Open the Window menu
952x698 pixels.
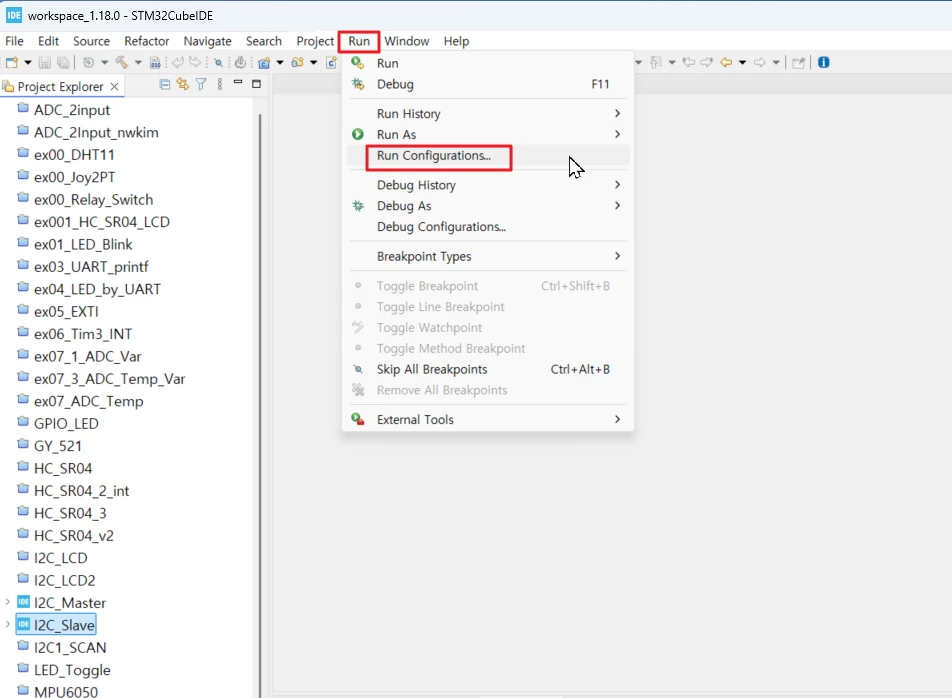click(x=407, y=41)
